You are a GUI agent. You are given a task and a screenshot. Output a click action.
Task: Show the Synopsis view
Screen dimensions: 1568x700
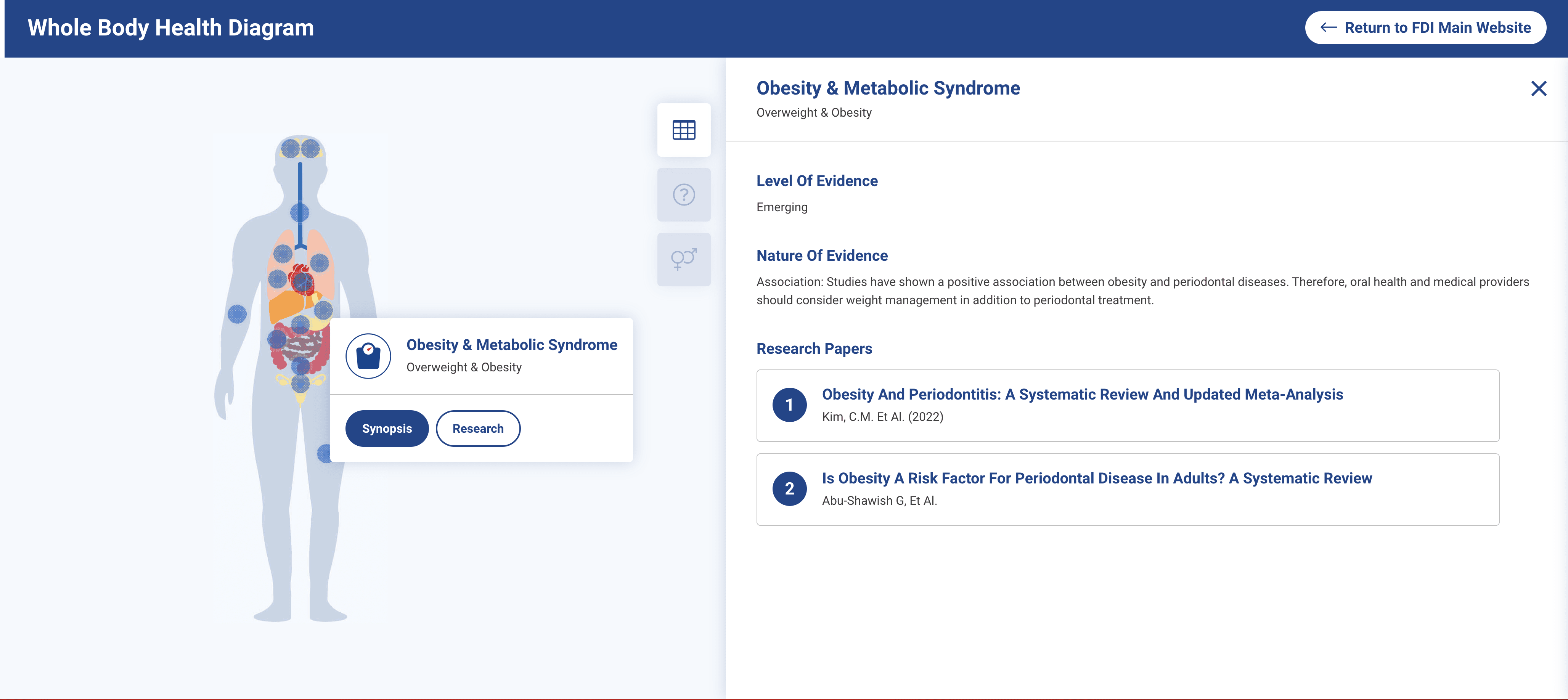(x=387, y=429)
